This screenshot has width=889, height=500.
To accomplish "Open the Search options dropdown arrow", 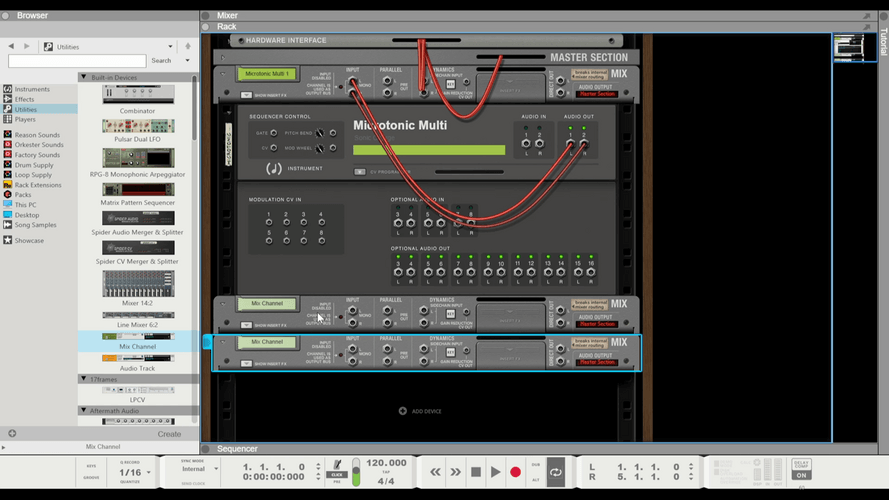I will (187, 60).
